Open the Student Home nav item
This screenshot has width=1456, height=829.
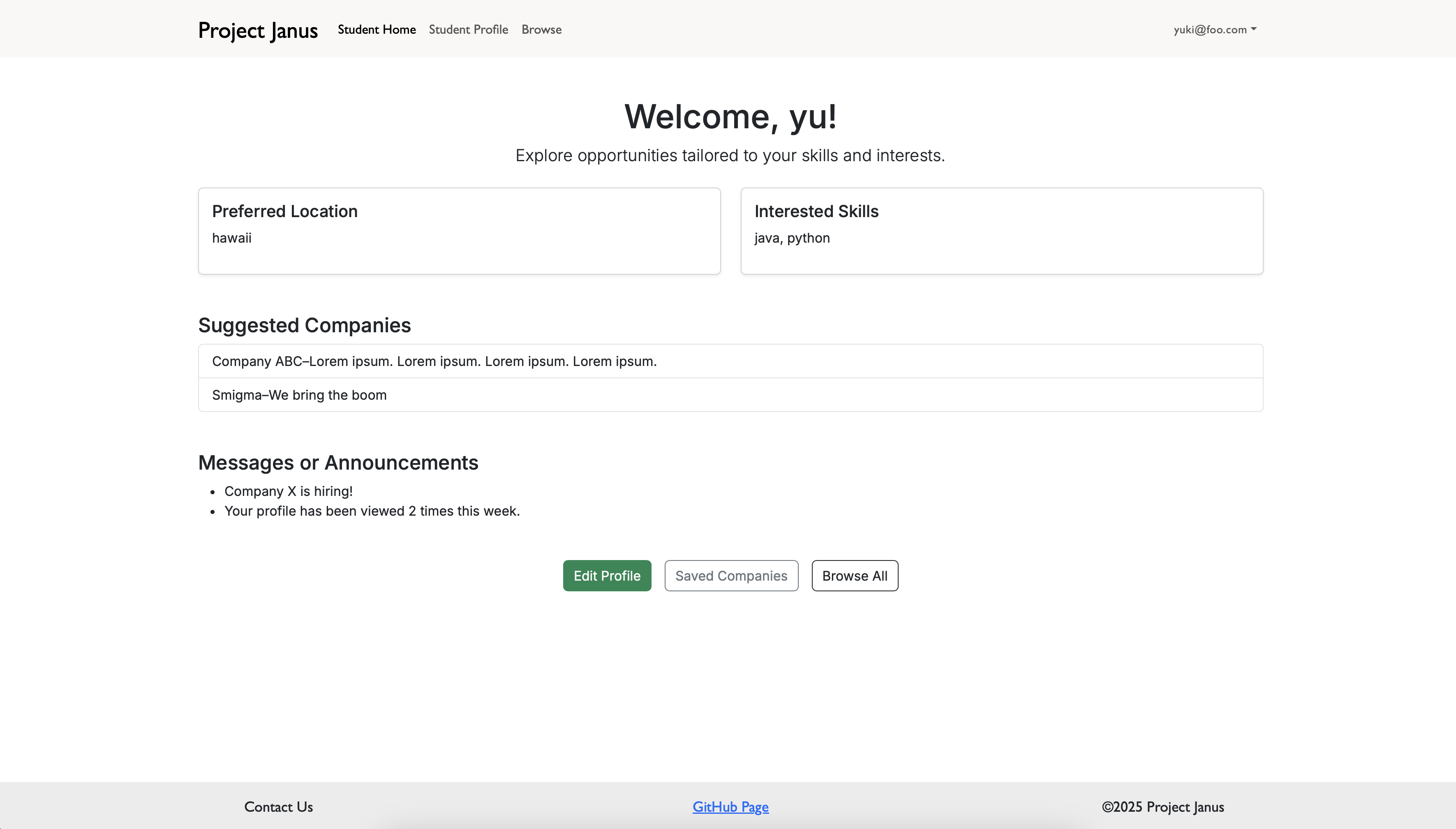(x=376, y=30)
